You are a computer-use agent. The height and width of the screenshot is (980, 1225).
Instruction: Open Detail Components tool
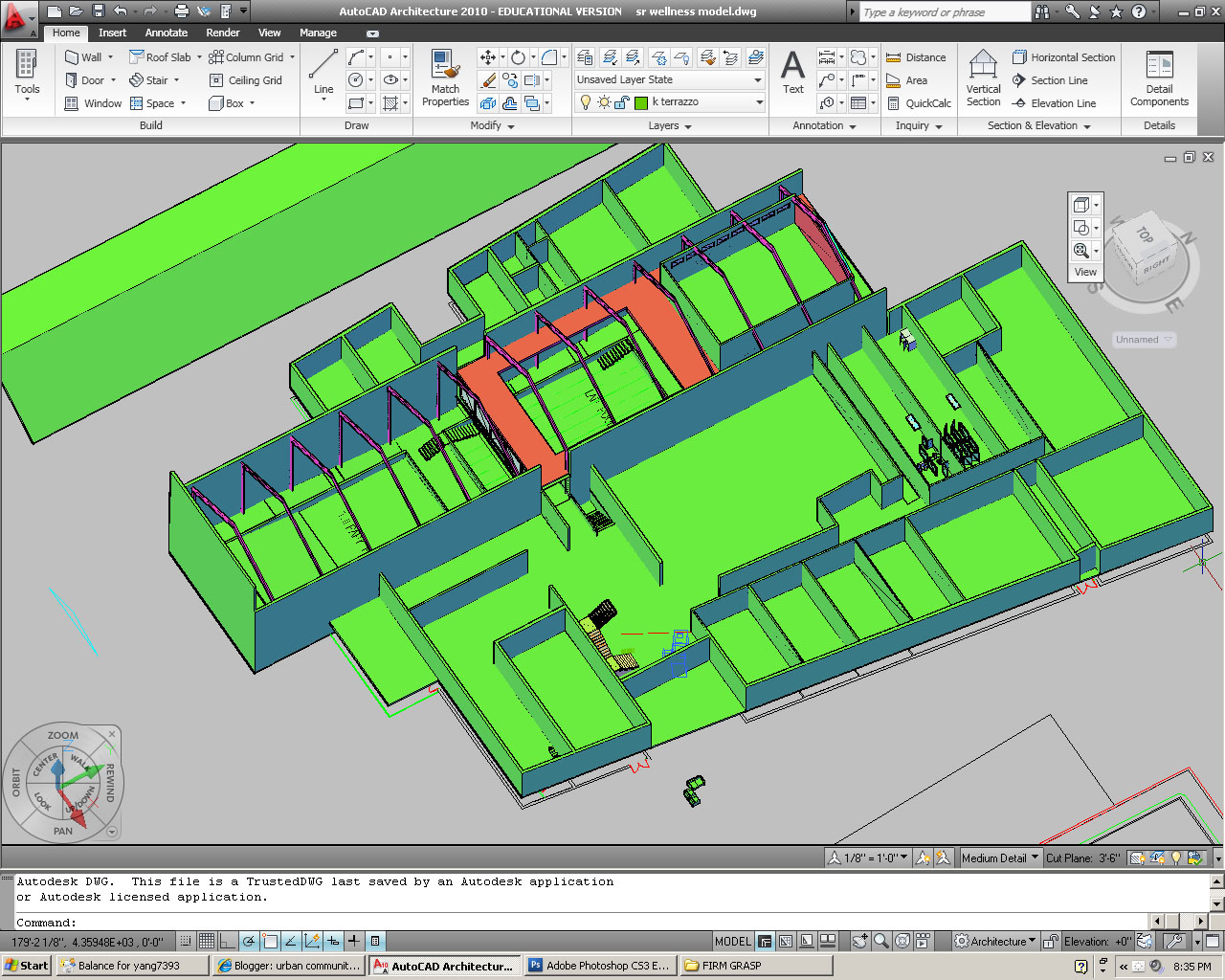click(x=1159, y=78)
